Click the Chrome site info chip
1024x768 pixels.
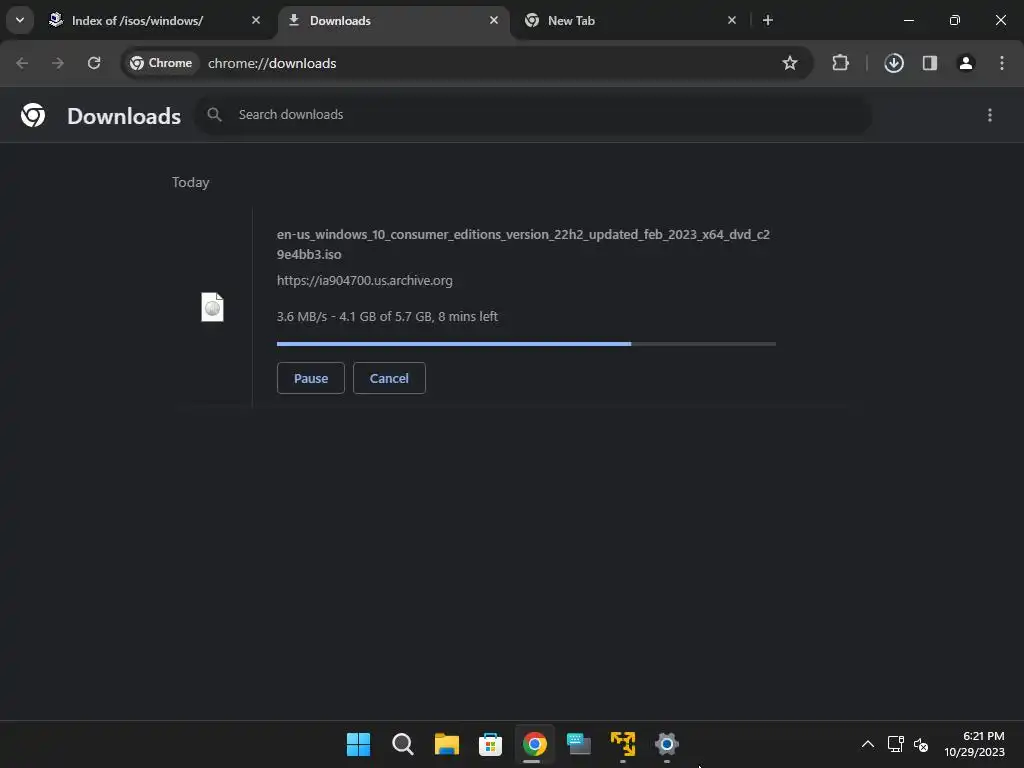[161, 63]
